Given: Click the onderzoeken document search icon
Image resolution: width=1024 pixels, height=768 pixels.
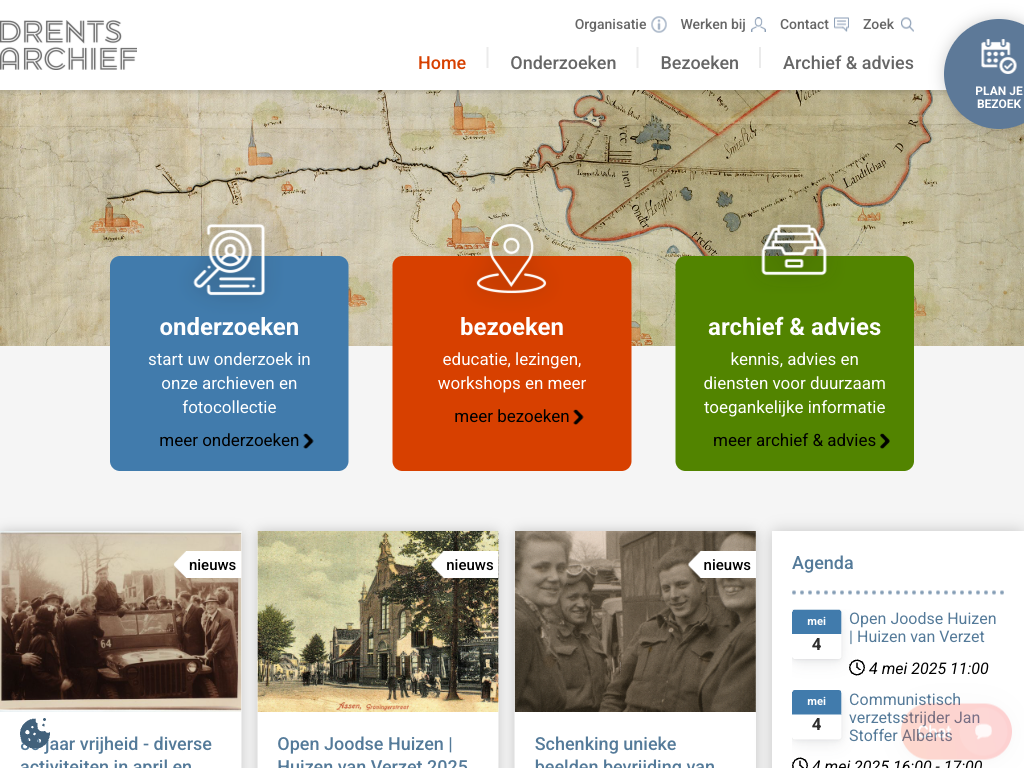Looking at the screenshot, I should pos(229,260).
